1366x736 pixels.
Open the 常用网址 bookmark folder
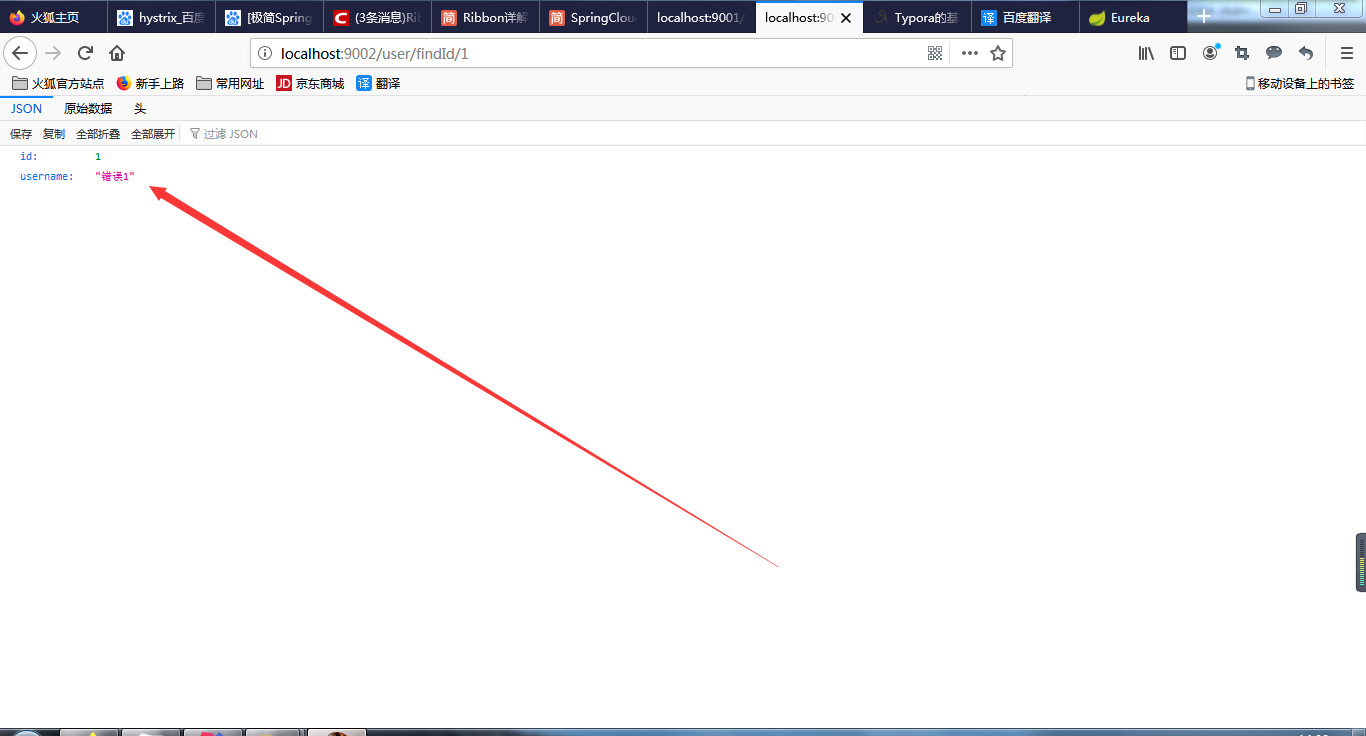(x=230, y=84)
